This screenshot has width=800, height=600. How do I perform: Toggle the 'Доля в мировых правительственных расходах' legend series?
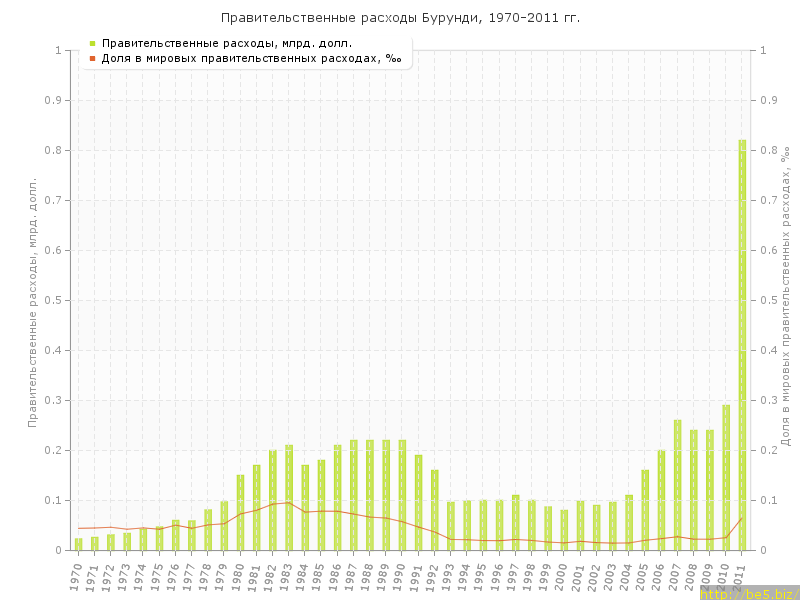coord(251,59)
